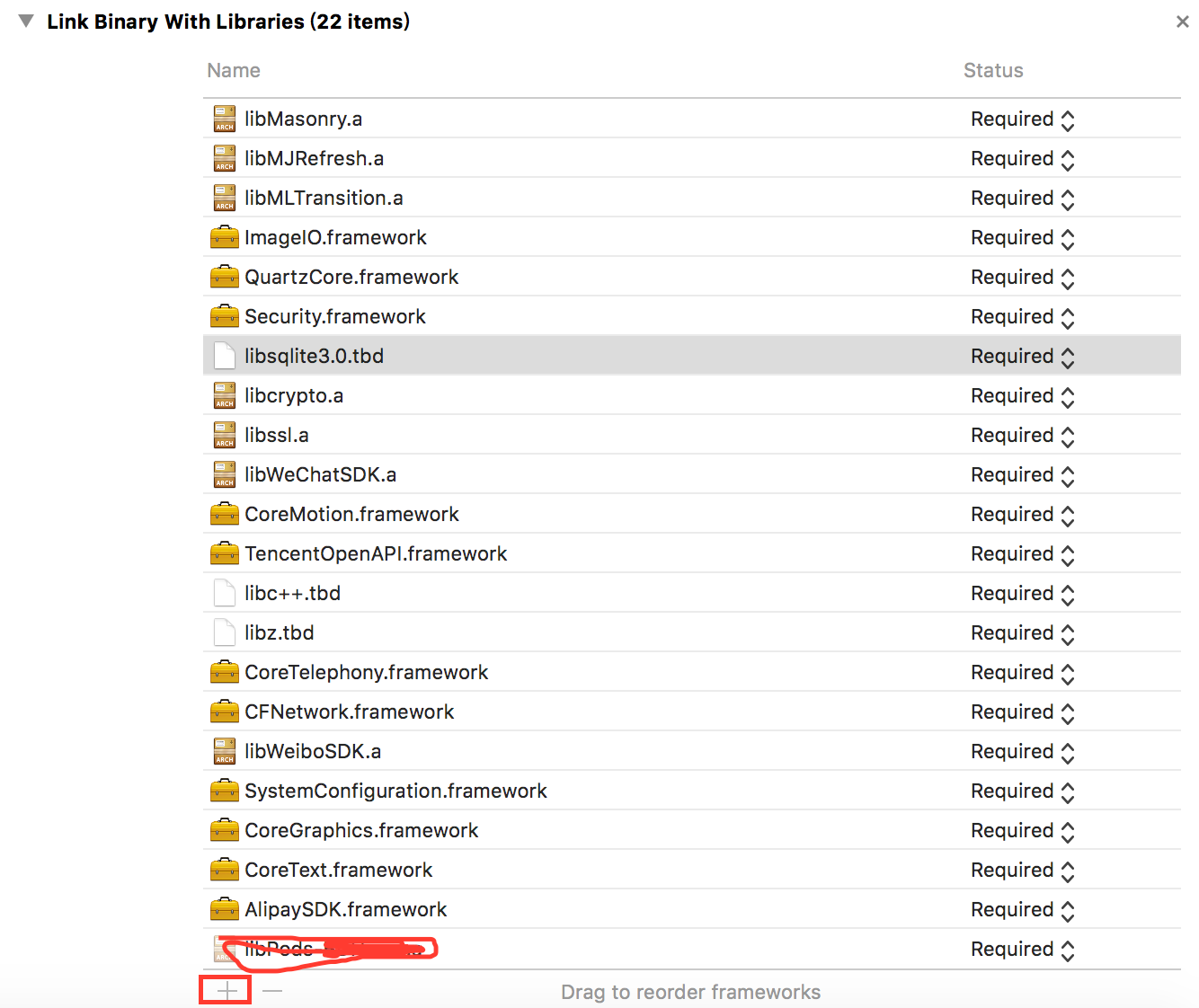This screenshot has width=1199, height=1008.
Task: Click the libMasonry.a archive icon
Action: 225,119
